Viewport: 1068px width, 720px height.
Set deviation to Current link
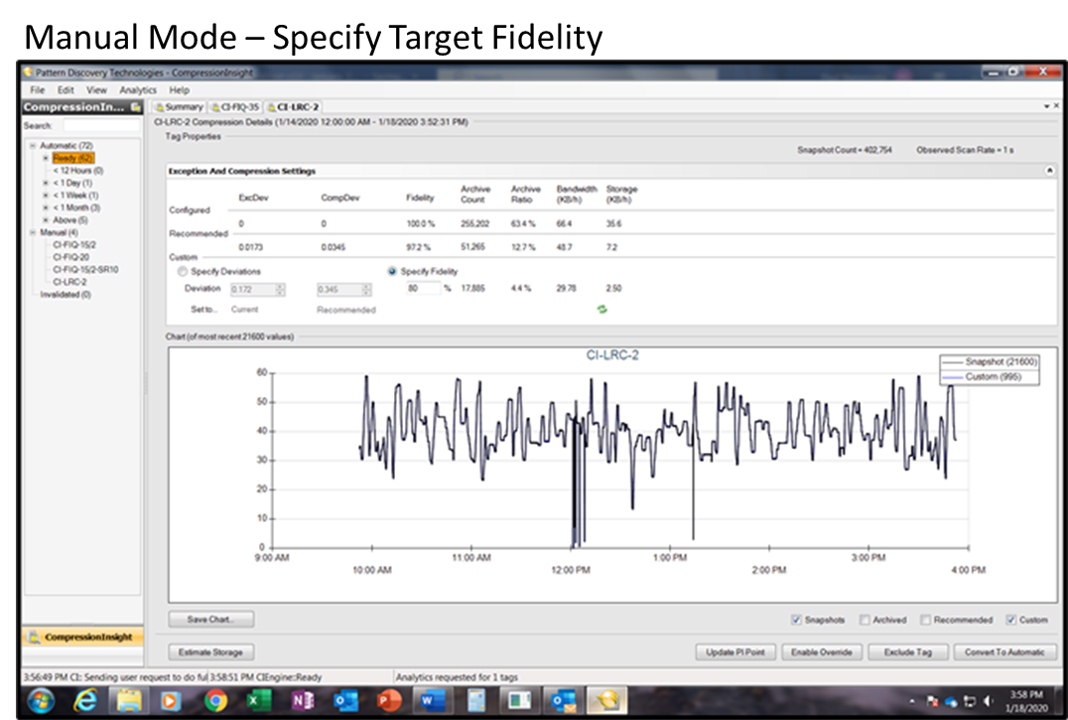(245, 309)
